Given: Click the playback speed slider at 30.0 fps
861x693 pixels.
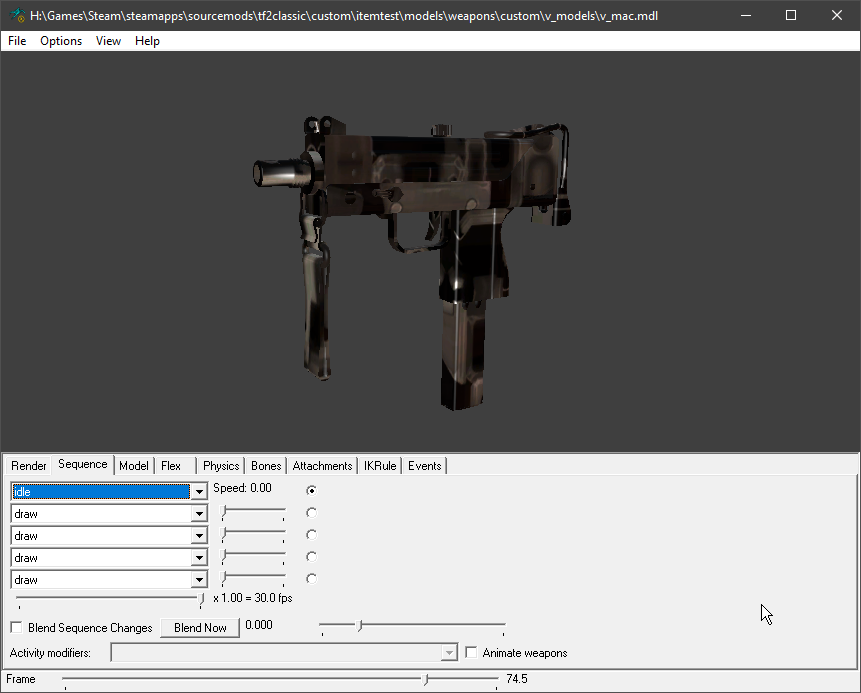Looking at the screenshot, I should coord(110,600).
